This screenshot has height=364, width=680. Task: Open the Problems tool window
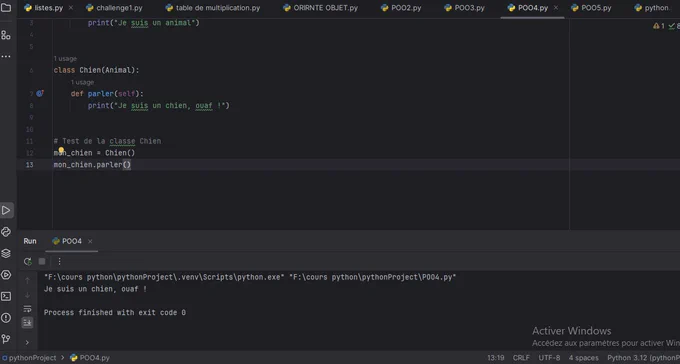(x=6, y=318)
